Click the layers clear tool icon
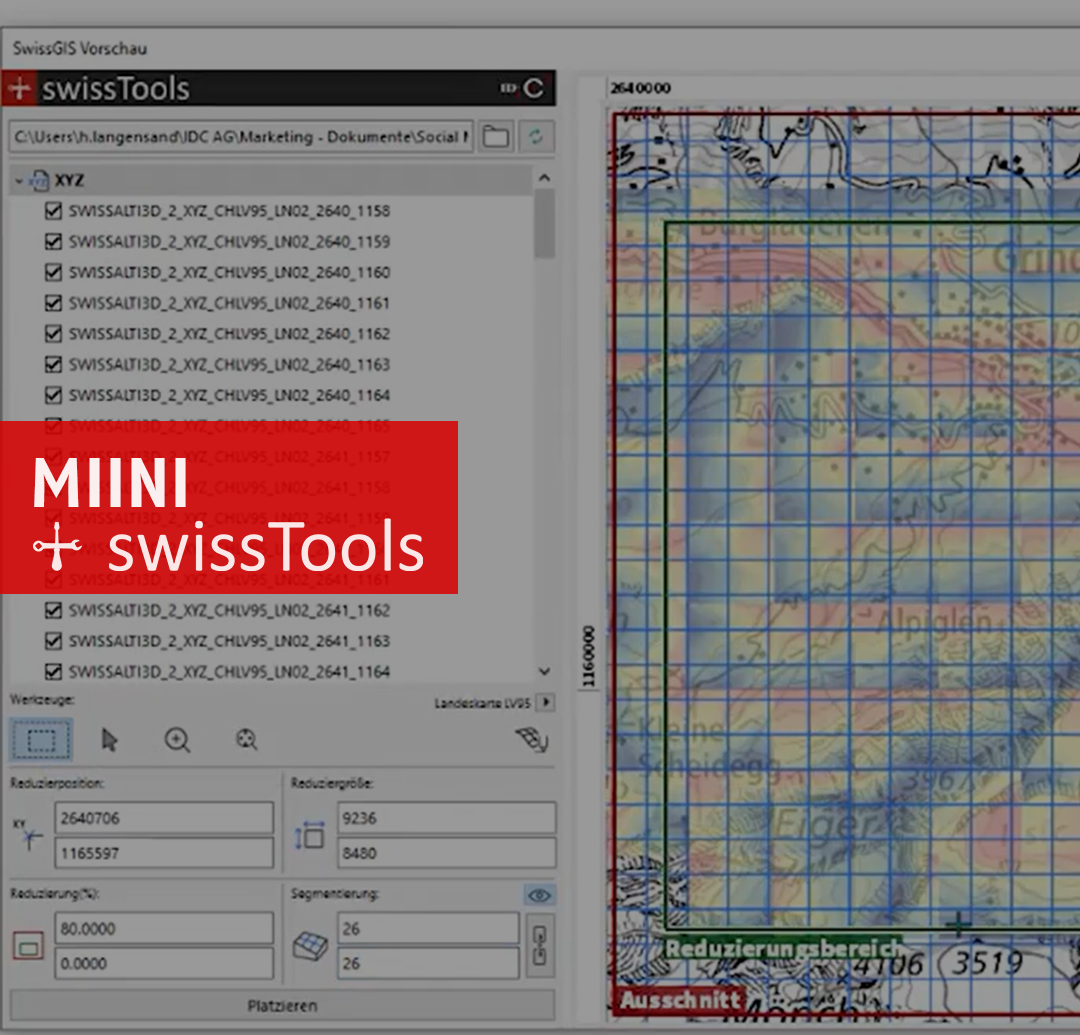Screen dimensions: 1080x1035 [532, 740]
